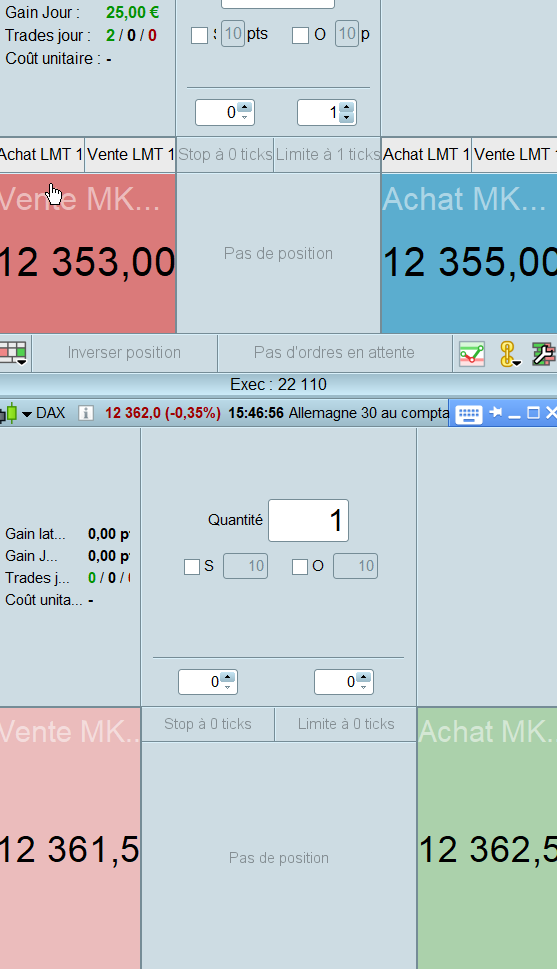The width and height of the screenshot is (557, 969).
Task: Open the virtual keyboard icon
Action: tap(469, 413)
